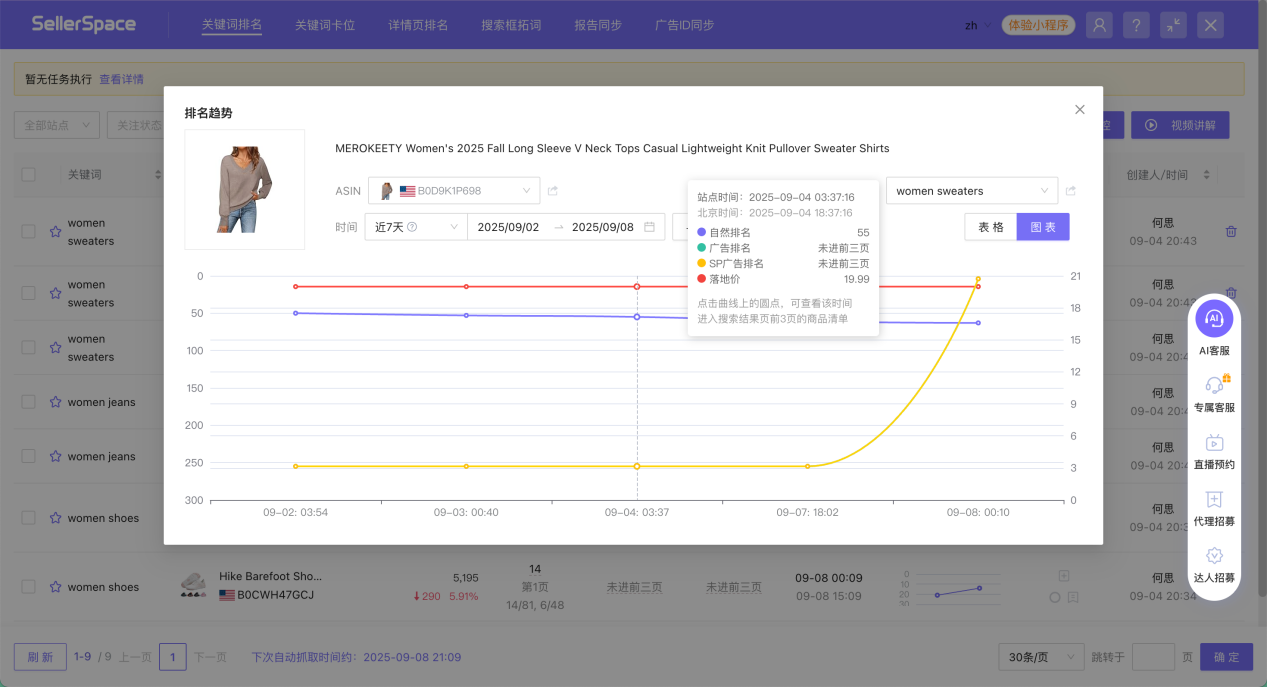The height and width of the screenshot is (687, 1267).
Task: Open 达人招募 icon in sidebar
Action: 1214,556
